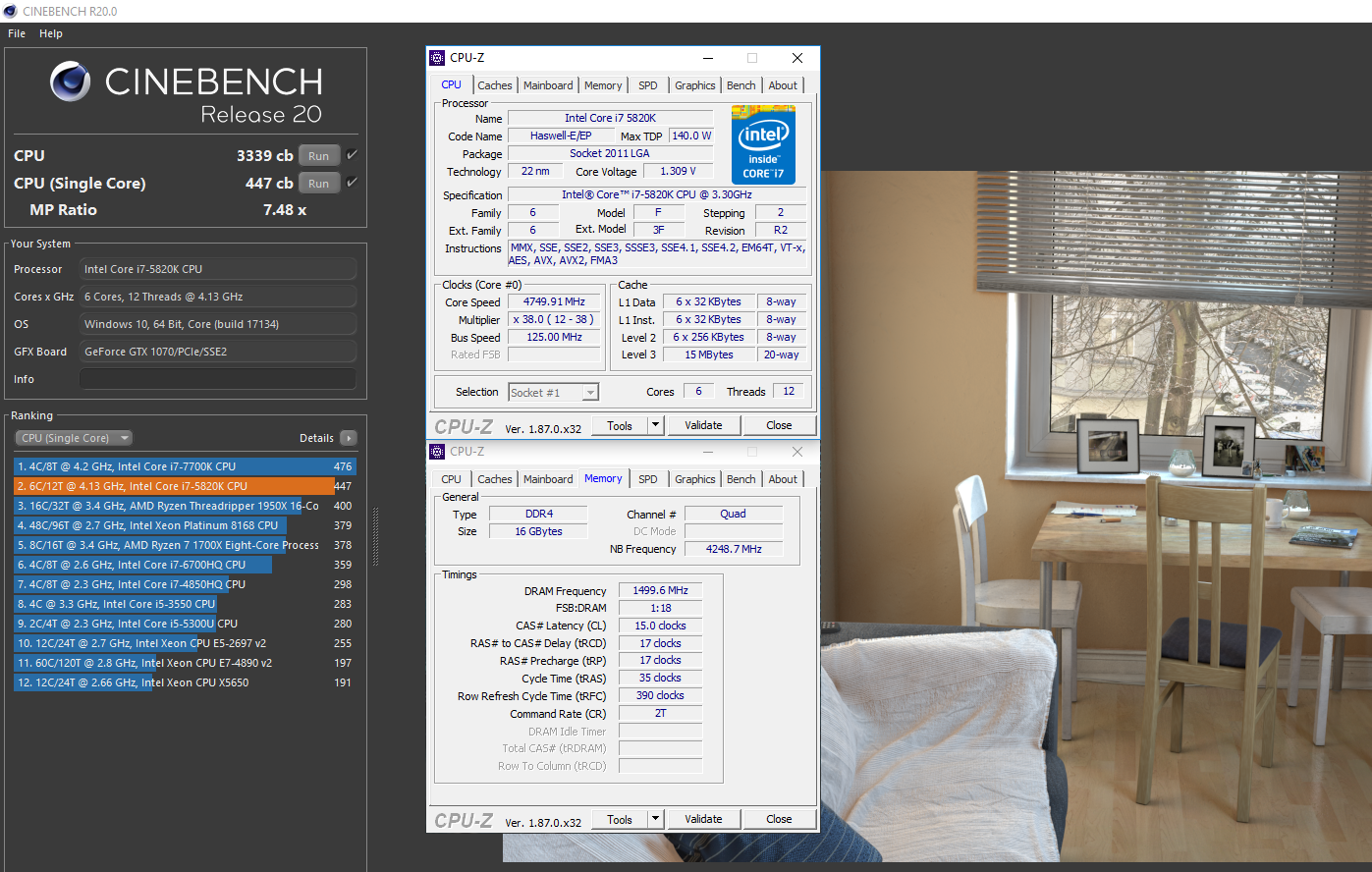The height and width of the screenshot is (872, 1372).
Task: Click the Cinebench icon in the title bar
Action: point(10,10)
